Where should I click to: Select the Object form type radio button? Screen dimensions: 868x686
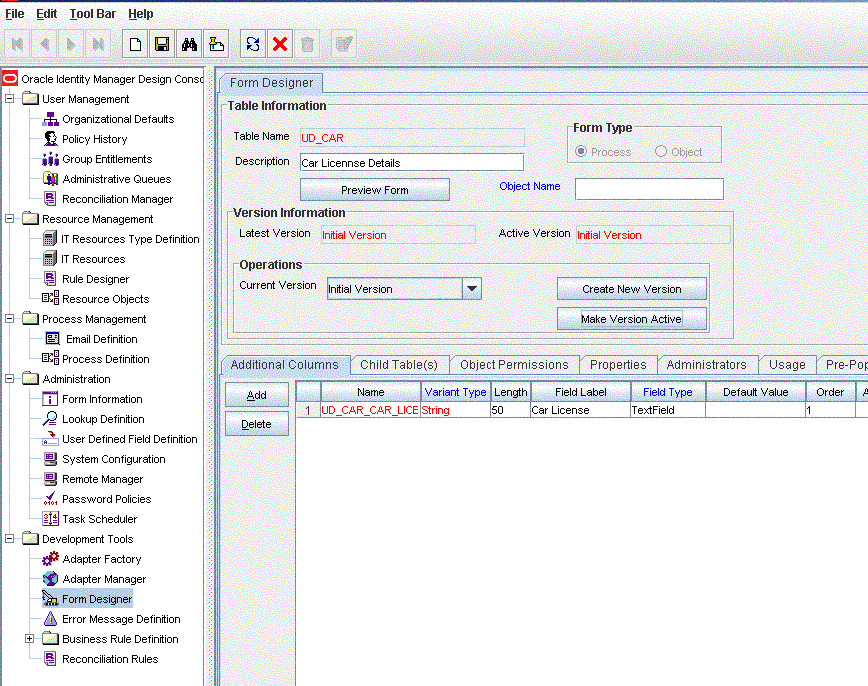click(661, 152)
